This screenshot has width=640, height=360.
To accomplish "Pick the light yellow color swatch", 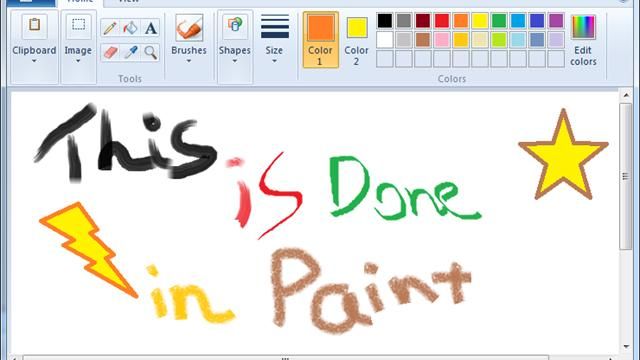I will click(x=480, y=40).
